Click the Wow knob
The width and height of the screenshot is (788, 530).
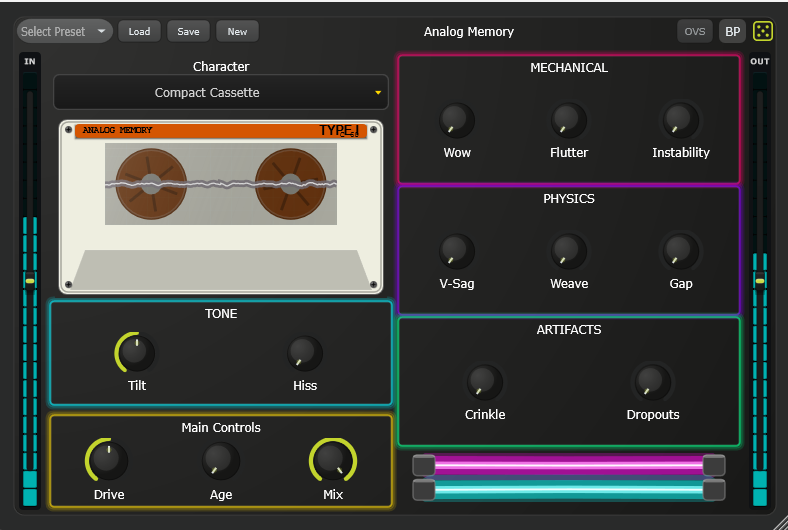pyautogui.click(x=457, y=121)
